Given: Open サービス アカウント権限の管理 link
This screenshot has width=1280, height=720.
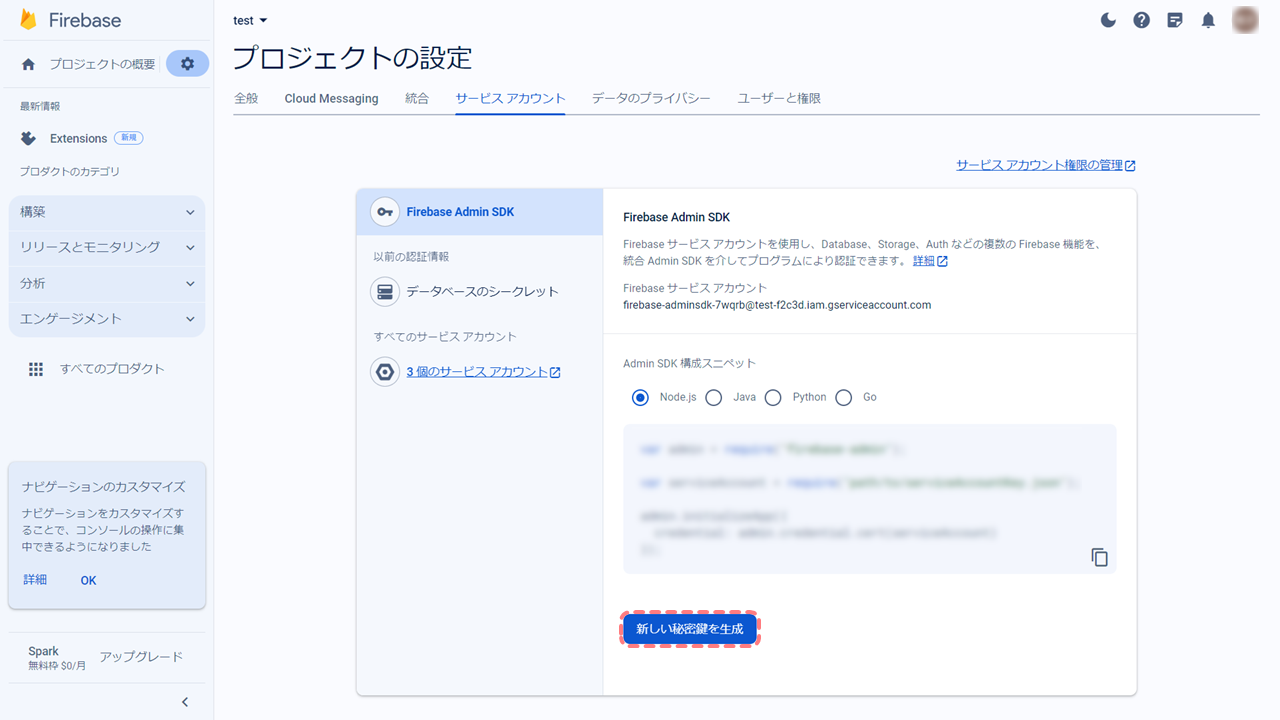Looking at the screenshot, I should pyautogui.click(x=1046, y=165).
